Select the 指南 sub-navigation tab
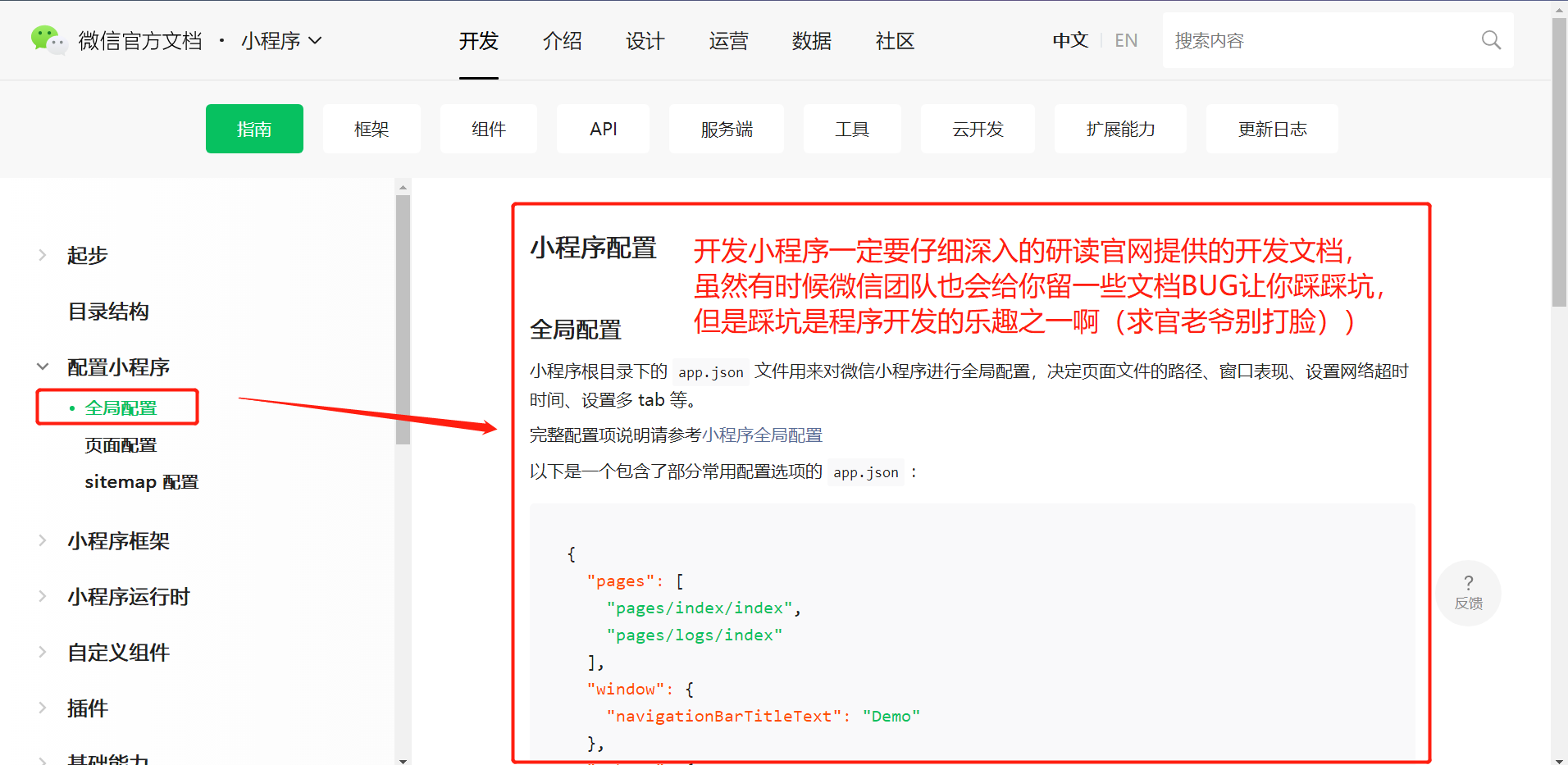Viewport: 1568px width, 765px height. pyautogui.click(x=254, y=129)
